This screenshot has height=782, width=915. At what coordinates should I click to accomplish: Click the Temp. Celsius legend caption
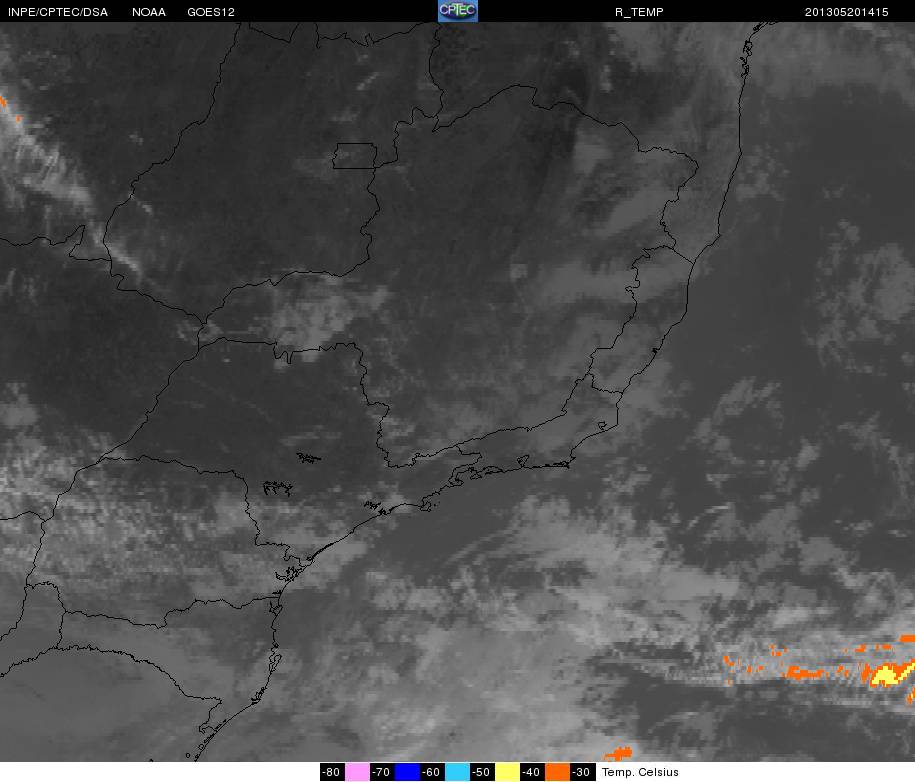pyautogui.click(x=640, y=772)
